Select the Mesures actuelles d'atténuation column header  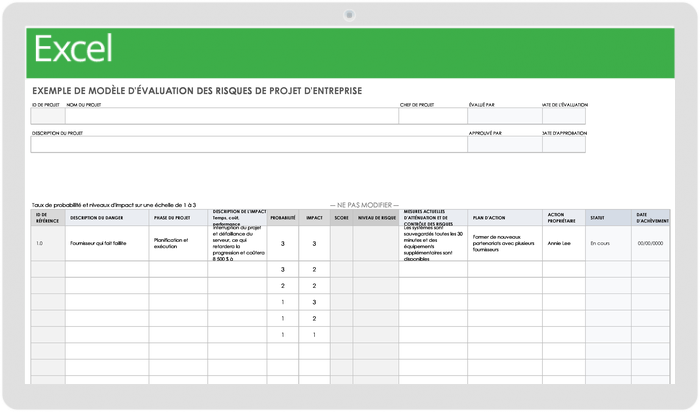[433, 217]
